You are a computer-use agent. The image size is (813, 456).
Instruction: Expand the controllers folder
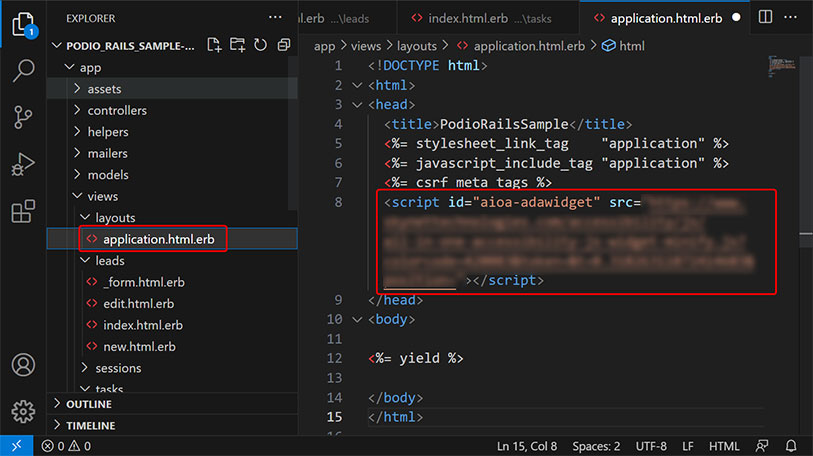[116, 110]
